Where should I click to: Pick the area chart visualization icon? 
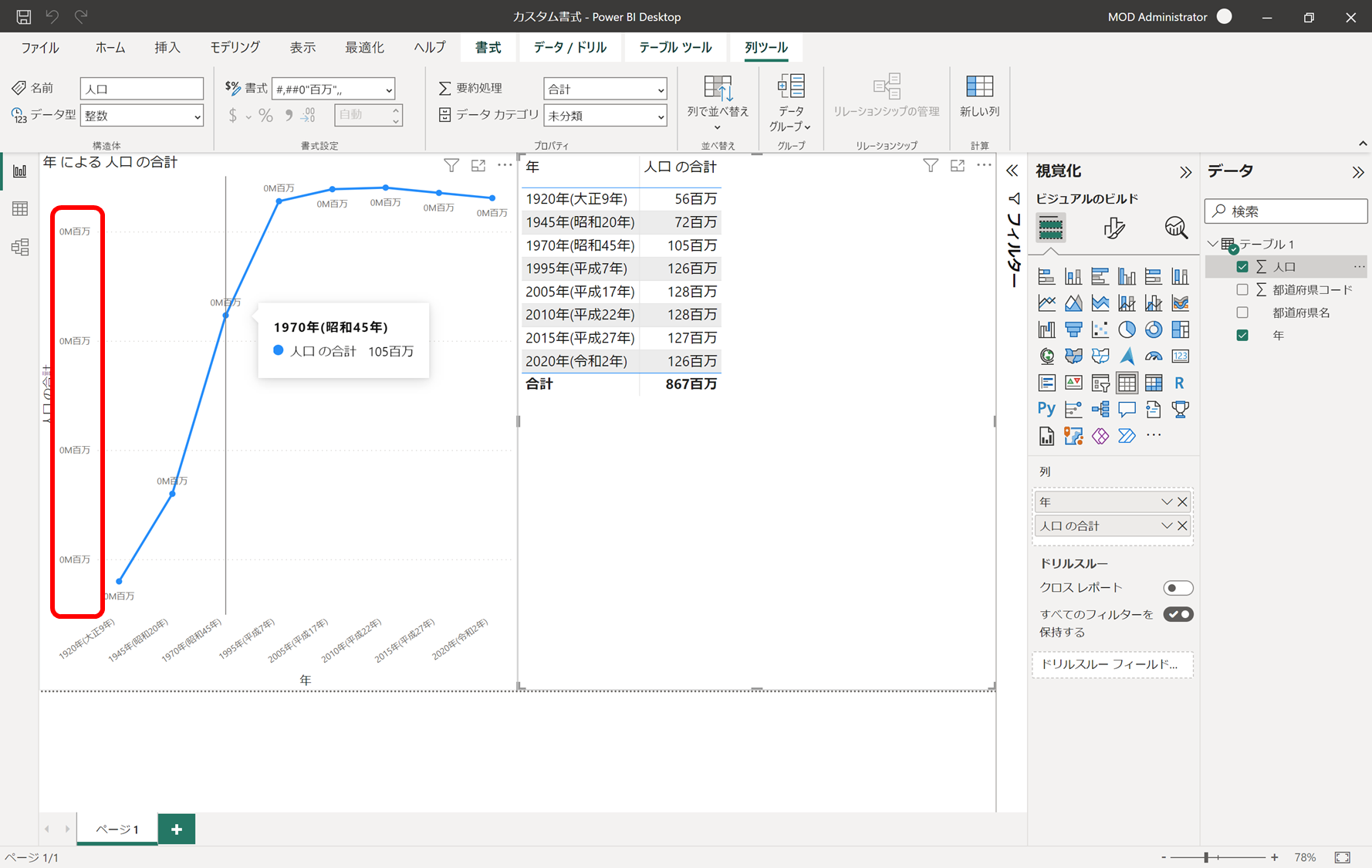pos(1073,303)
